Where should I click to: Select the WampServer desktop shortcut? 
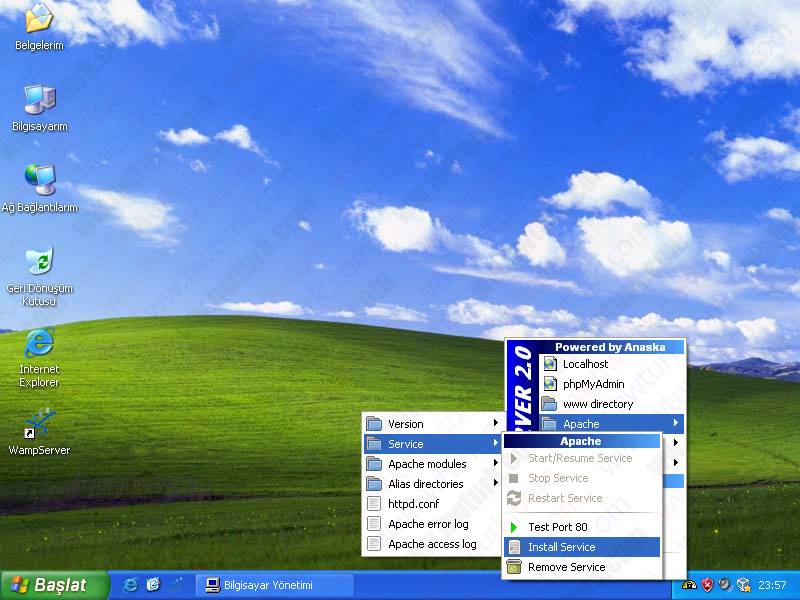39,423
